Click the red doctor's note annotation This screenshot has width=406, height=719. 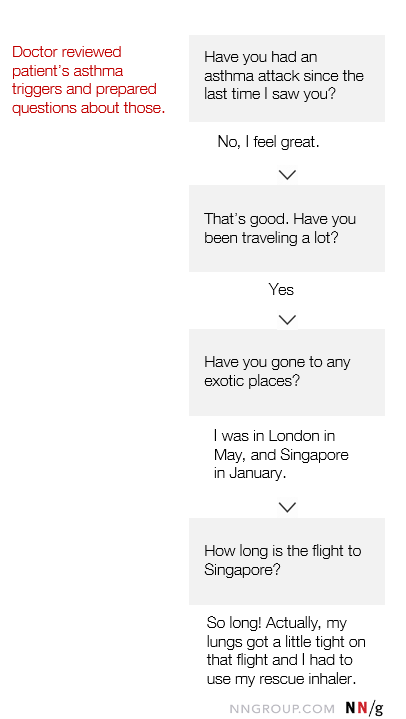coord(88,80)
